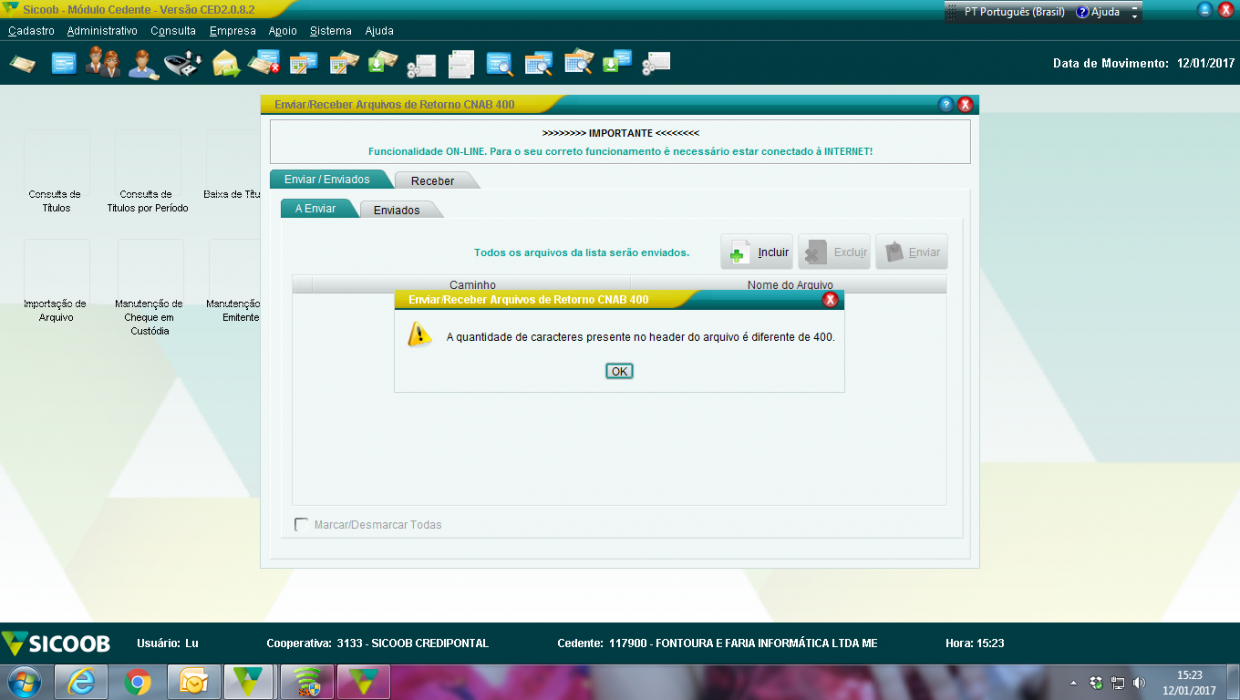This screenshot has width=1240, height=700.
Task: Click the plain blue card toolbar icon
Action: point(64,64)
